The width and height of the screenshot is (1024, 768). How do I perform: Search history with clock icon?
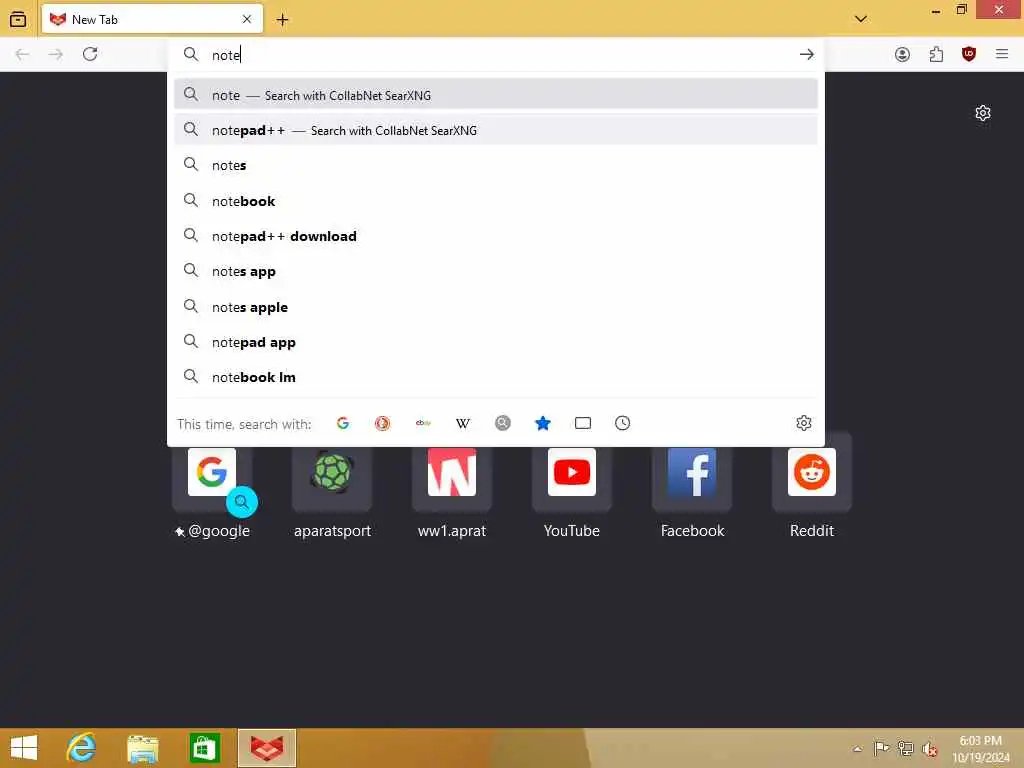click(622, 423)
